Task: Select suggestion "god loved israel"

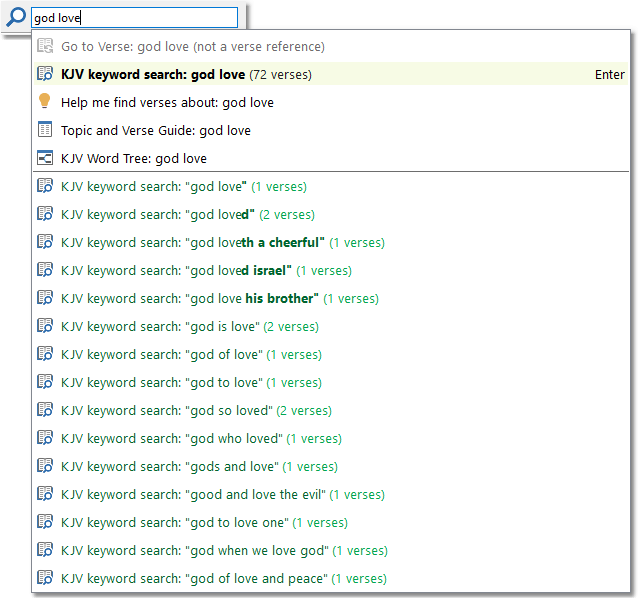Action: point(330,271)
